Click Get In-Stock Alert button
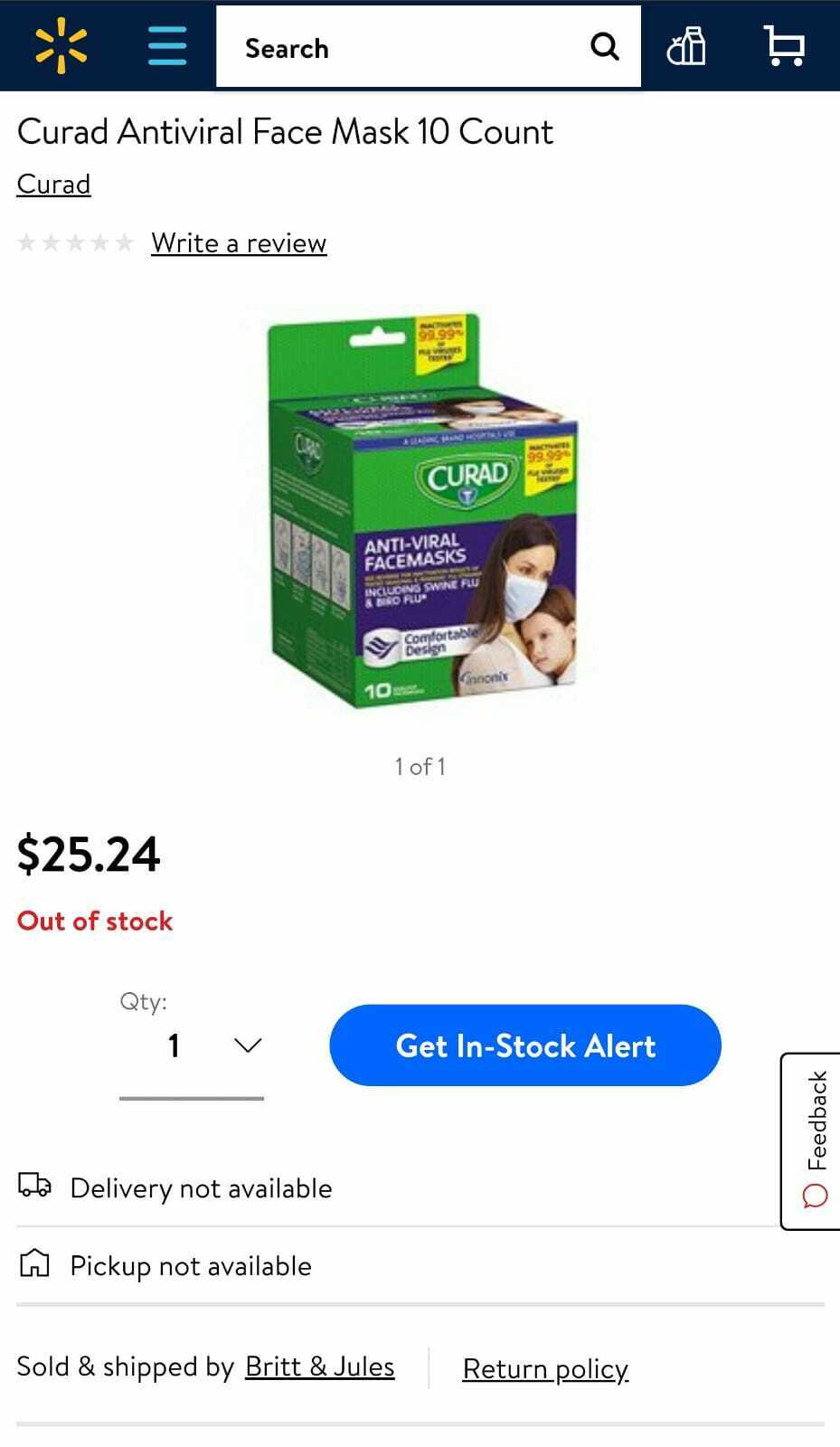Screen dimensions: 840x1447 [x=525, y=1045]
